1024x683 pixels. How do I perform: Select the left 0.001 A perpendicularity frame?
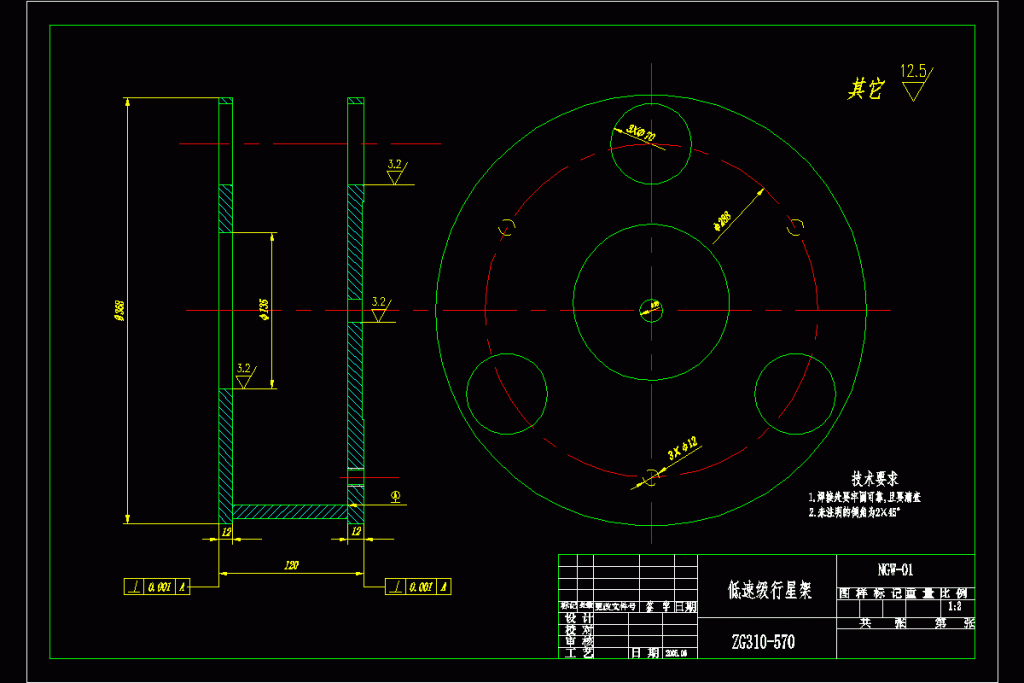click(157, 587)
